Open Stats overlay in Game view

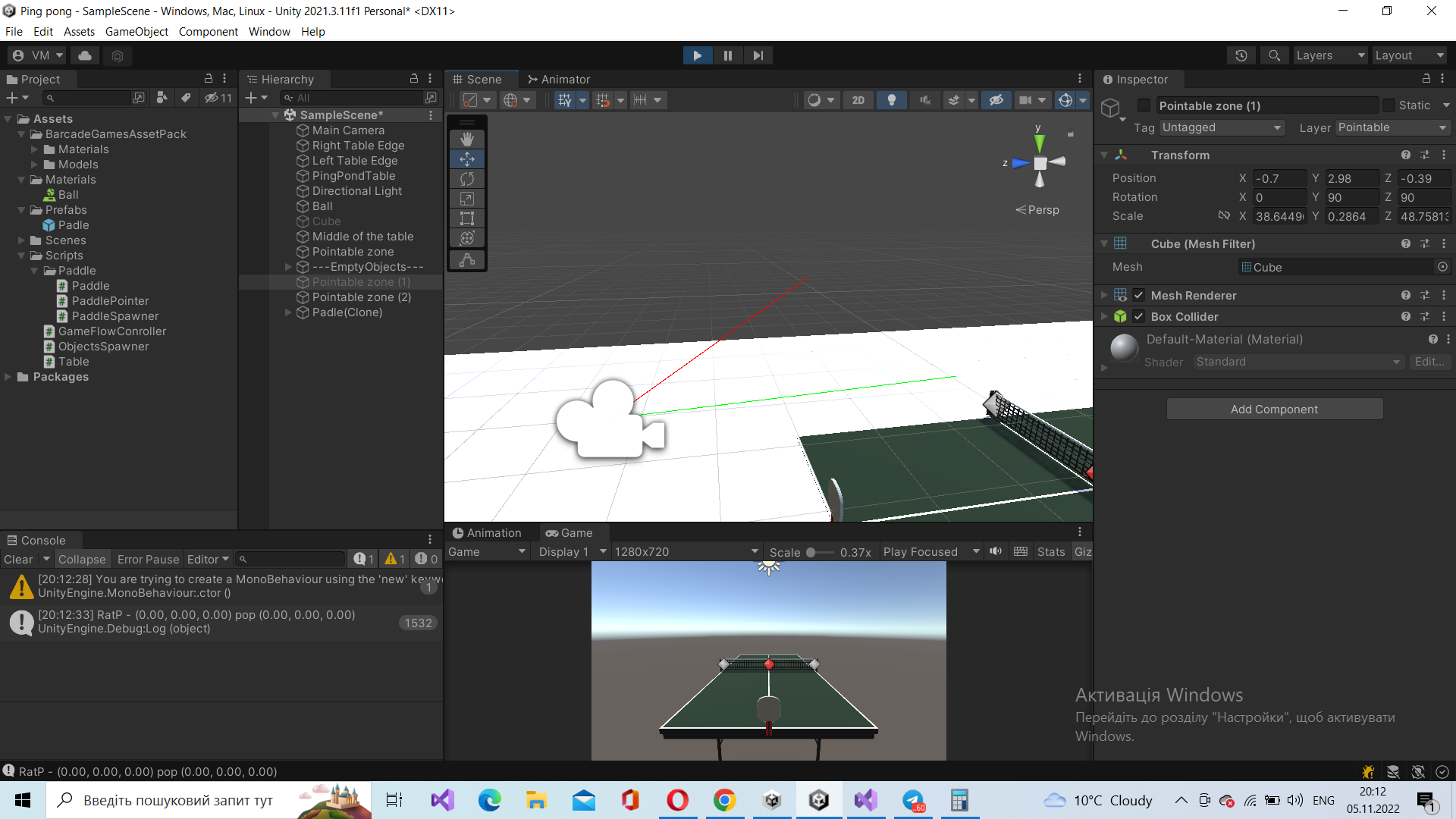pyautogui.click(x=1051, y=551)
